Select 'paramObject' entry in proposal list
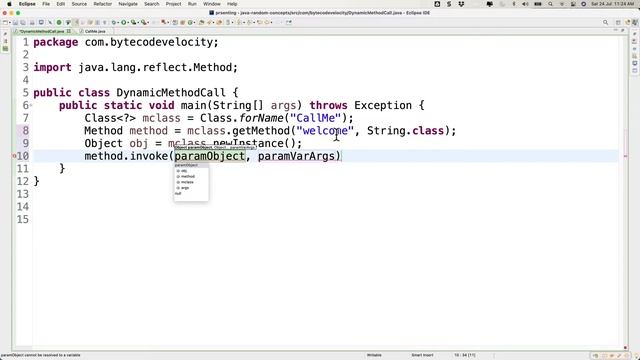Viewport: 640px width, 360px height. (191, 165)
